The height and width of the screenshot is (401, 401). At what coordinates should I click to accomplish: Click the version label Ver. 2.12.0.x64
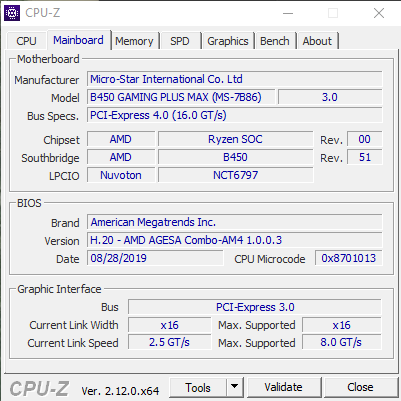(x=120, y=391)
